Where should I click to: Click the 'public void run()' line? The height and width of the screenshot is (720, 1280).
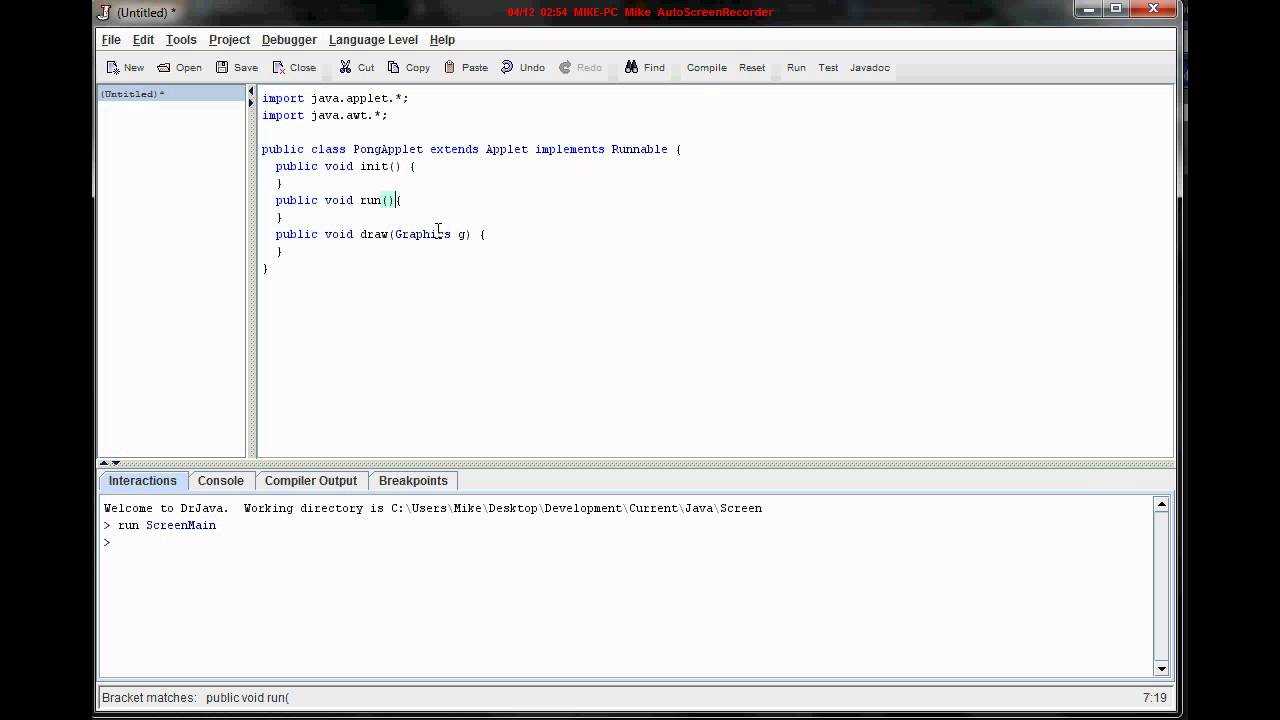pos(338,200)
